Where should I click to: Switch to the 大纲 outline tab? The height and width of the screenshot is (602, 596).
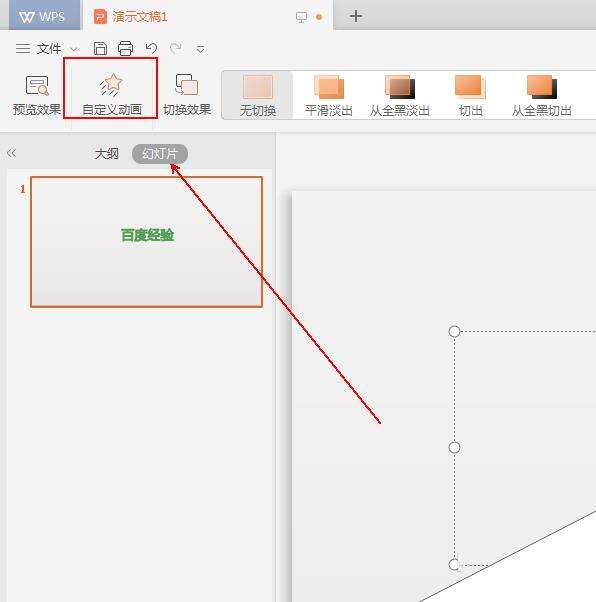click(106, 154)
